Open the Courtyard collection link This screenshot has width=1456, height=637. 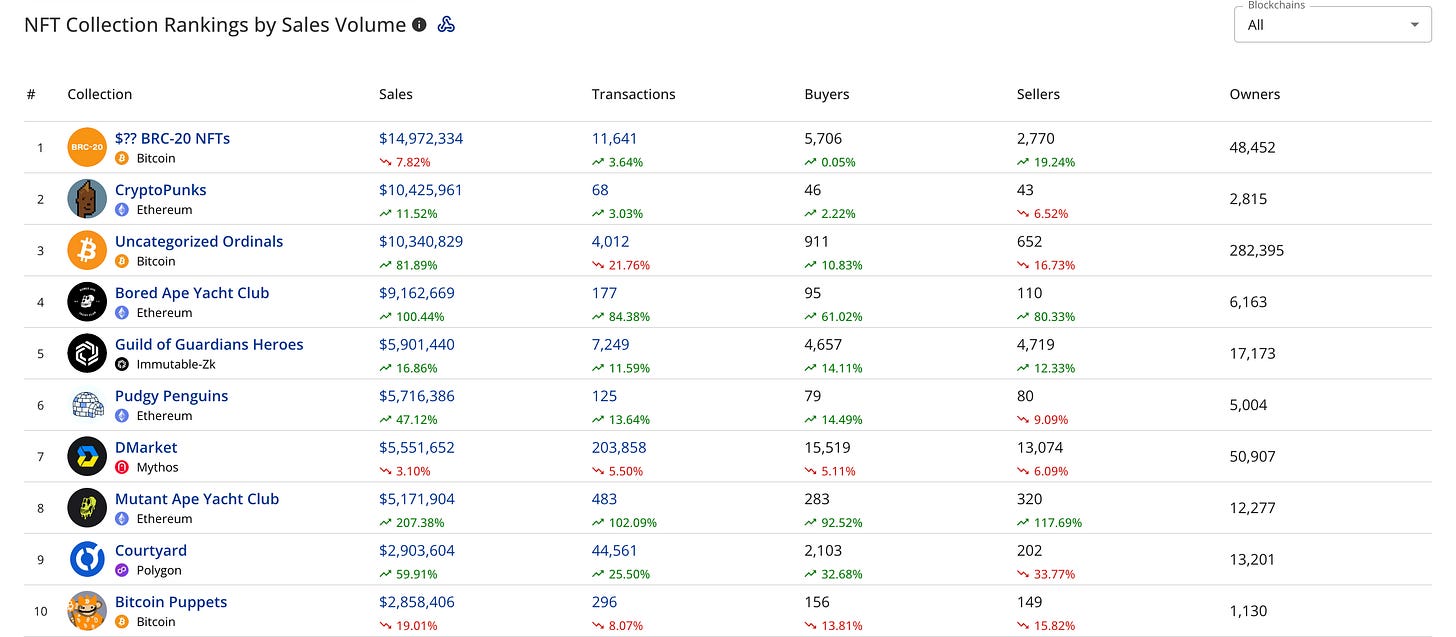[x=151, y=550]
